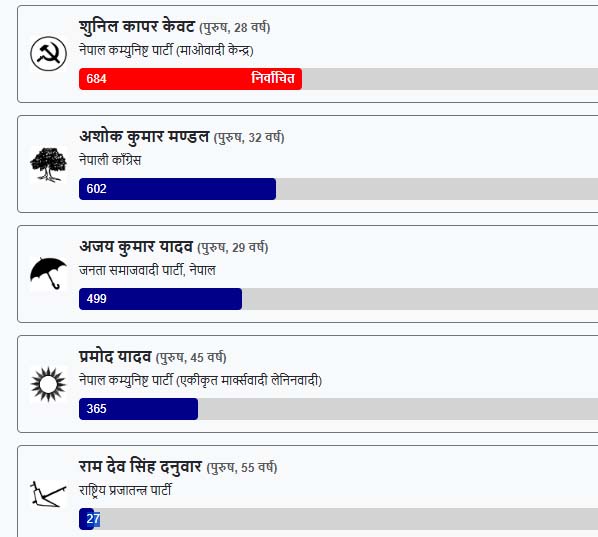Select candidate अजय कुमार यादव name
The image size is (598, 537).
tap(136, 247)
